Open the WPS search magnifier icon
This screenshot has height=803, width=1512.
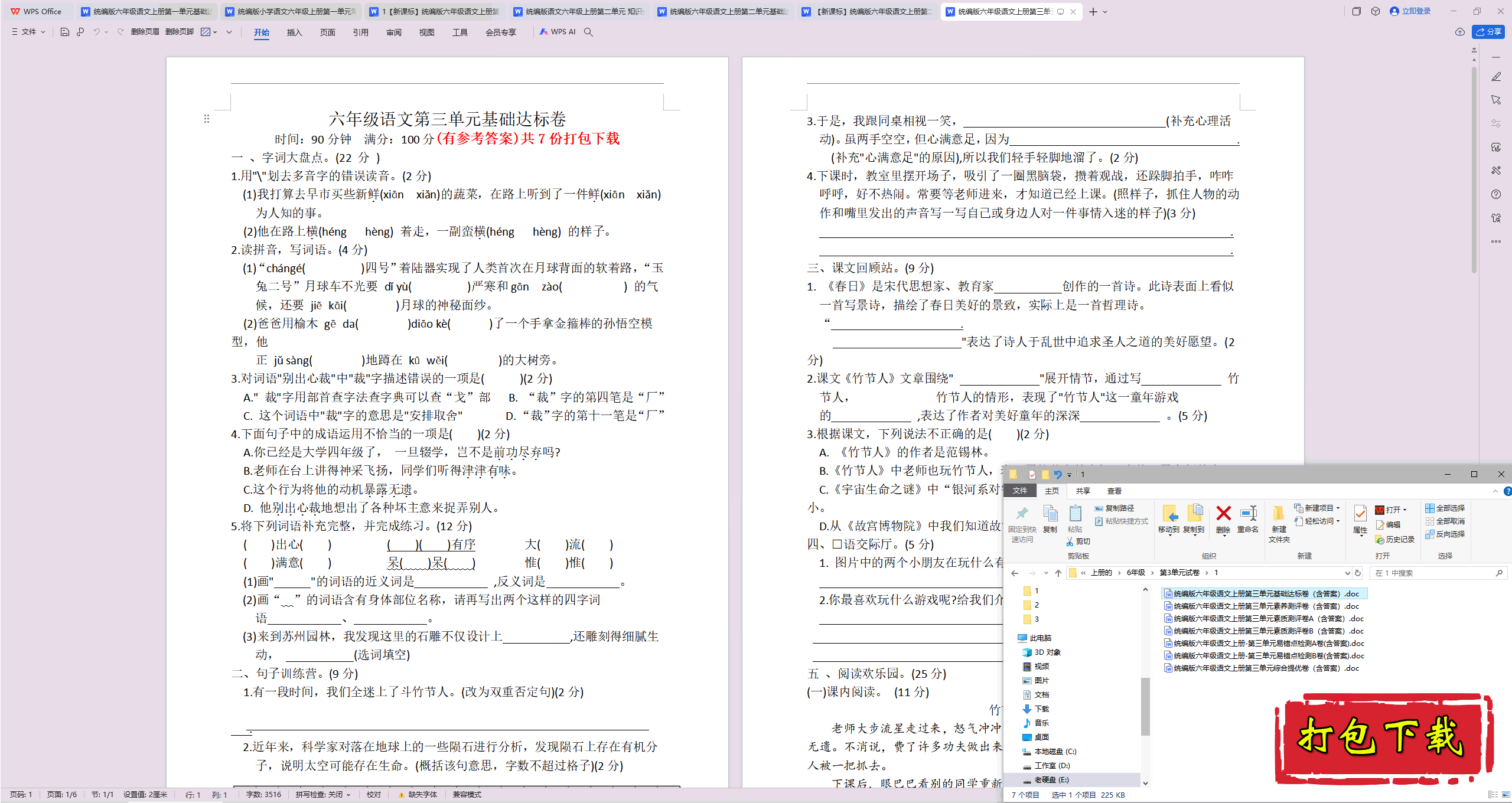coord(588,32)
